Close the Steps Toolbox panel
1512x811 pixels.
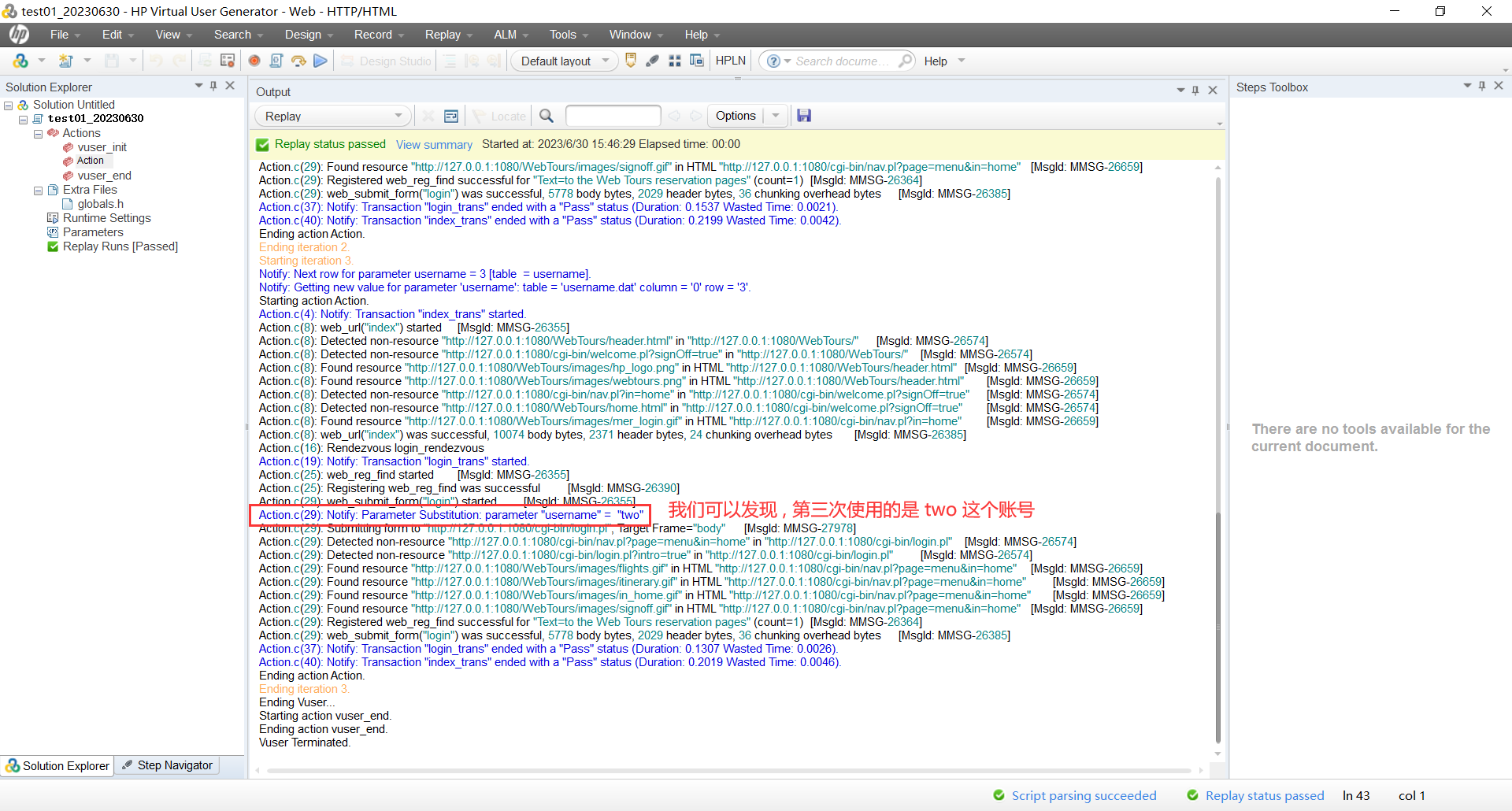click(1499, 86)
